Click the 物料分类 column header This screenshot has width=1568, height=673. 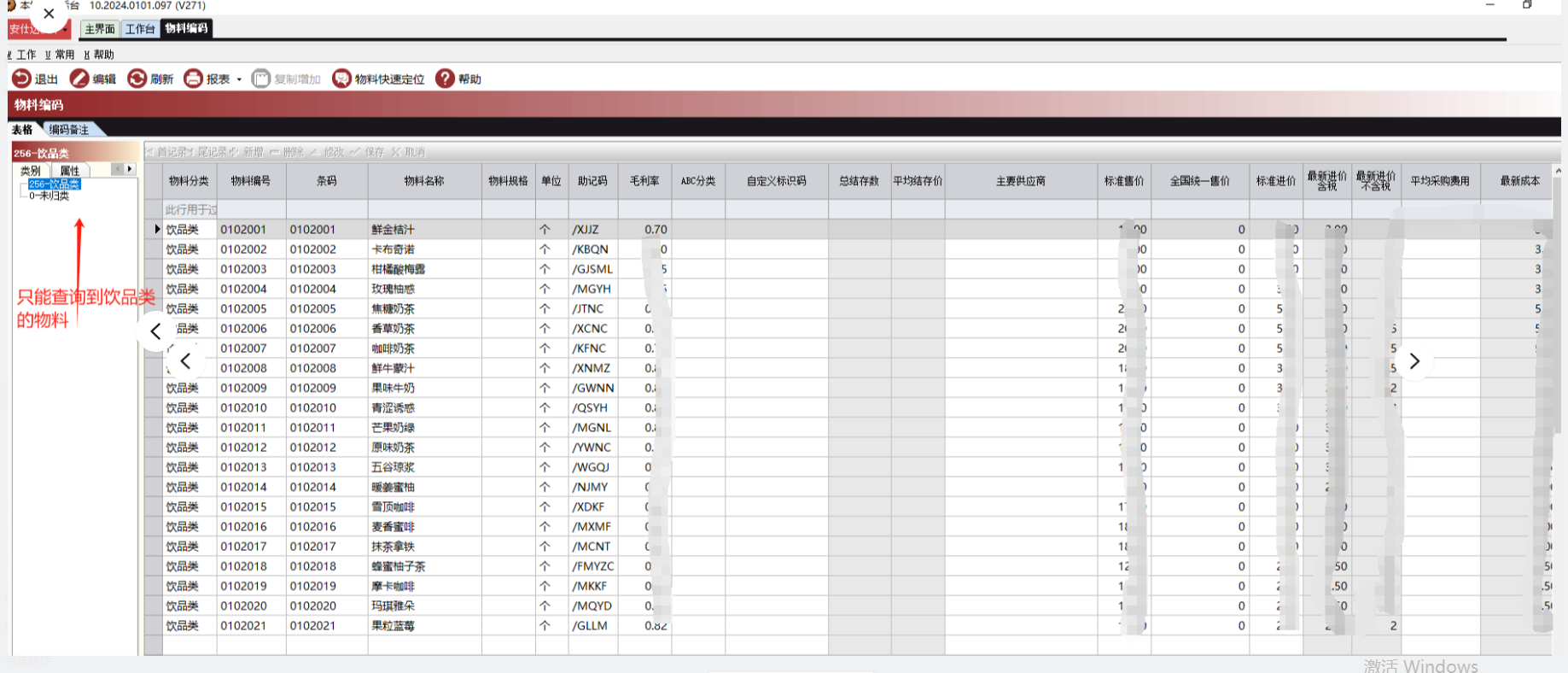pos(189,181)
